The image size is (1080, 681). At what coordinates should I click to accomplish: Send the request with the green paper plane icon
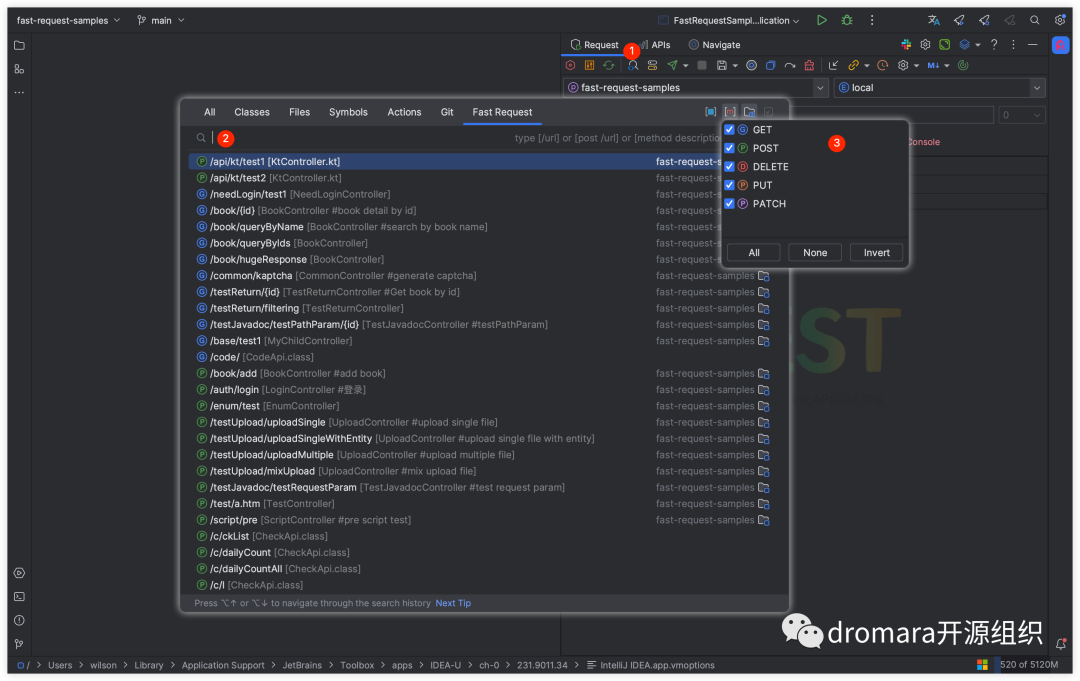[x=672, y=65]
